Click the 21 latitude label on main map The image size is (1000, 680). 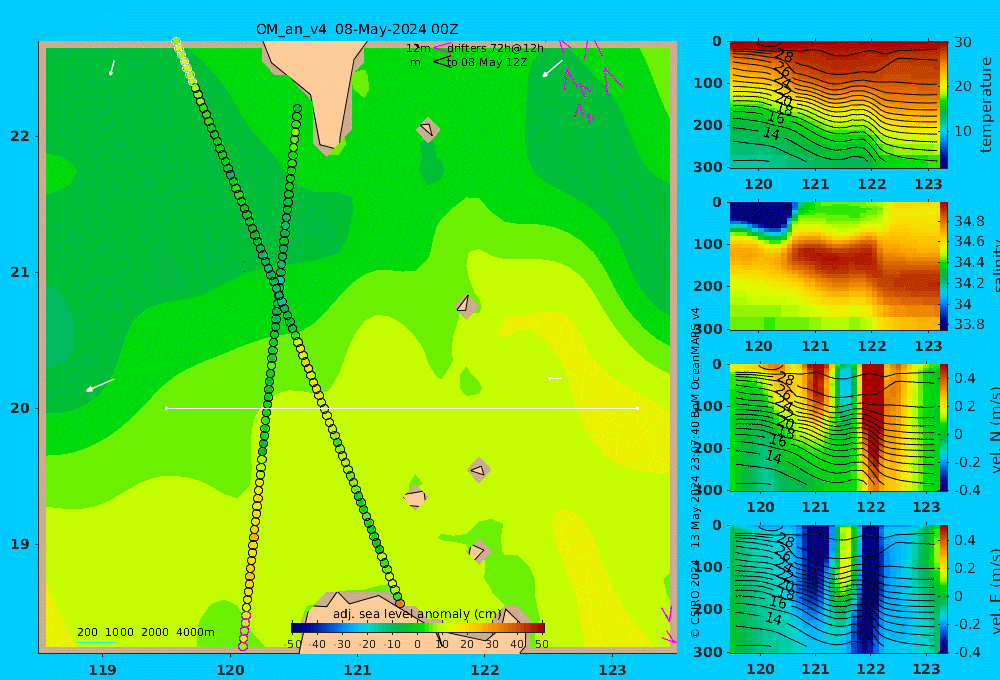[20, 272]
